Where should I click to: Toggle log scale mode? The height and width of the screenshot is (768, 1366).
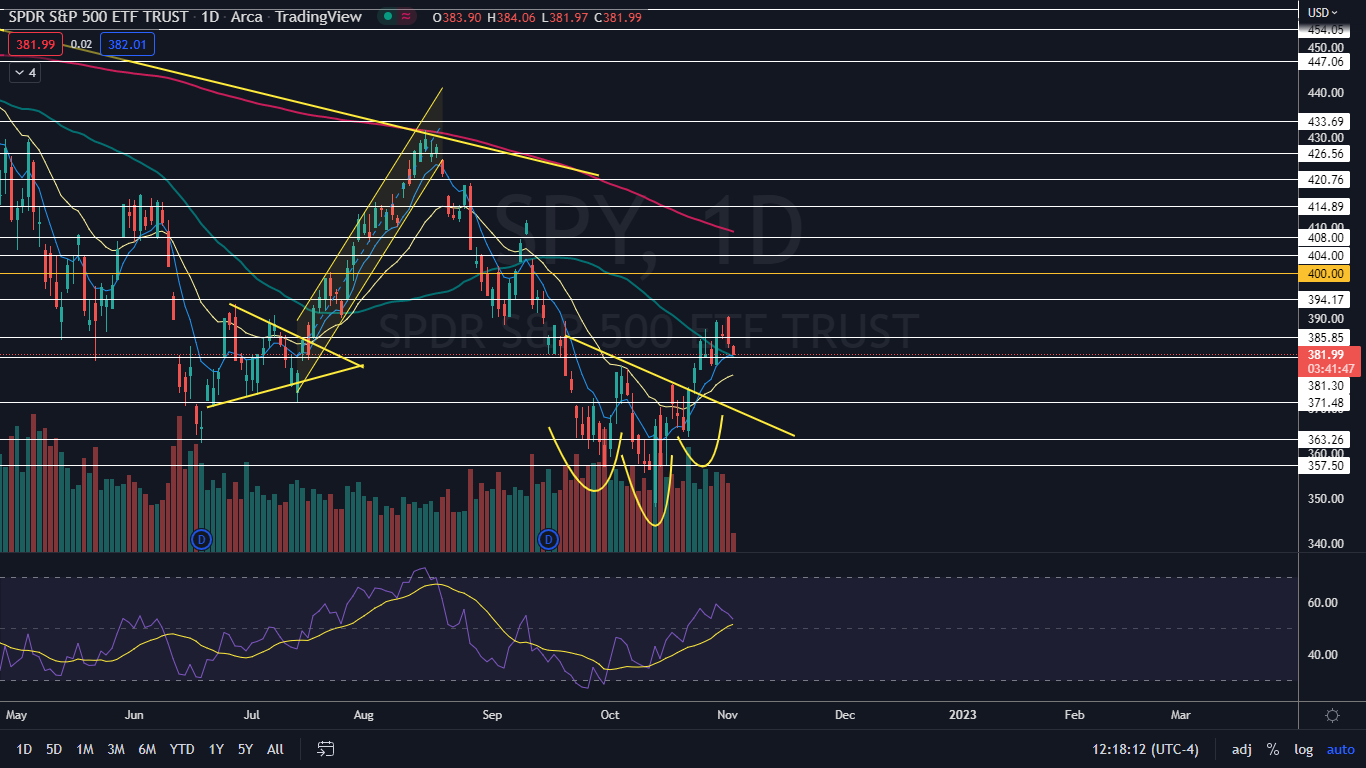point(1304,749)
